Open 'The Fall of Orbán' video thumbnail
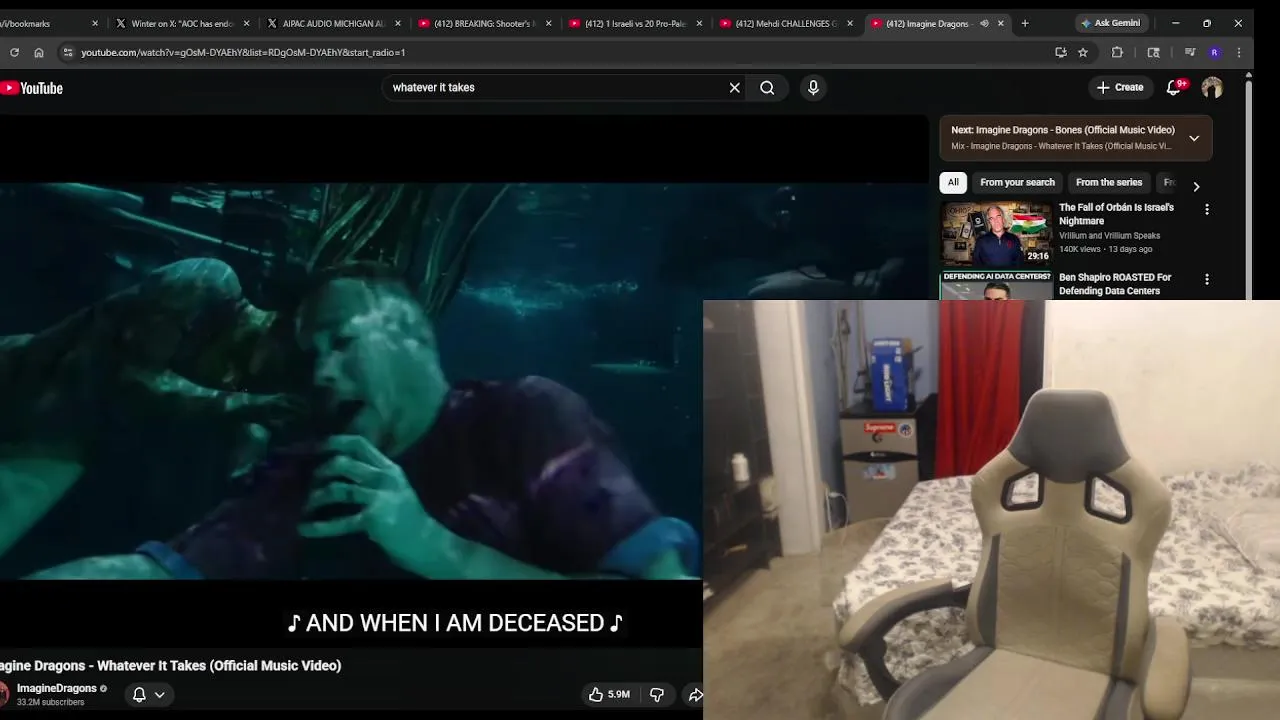 coord(996,233)
